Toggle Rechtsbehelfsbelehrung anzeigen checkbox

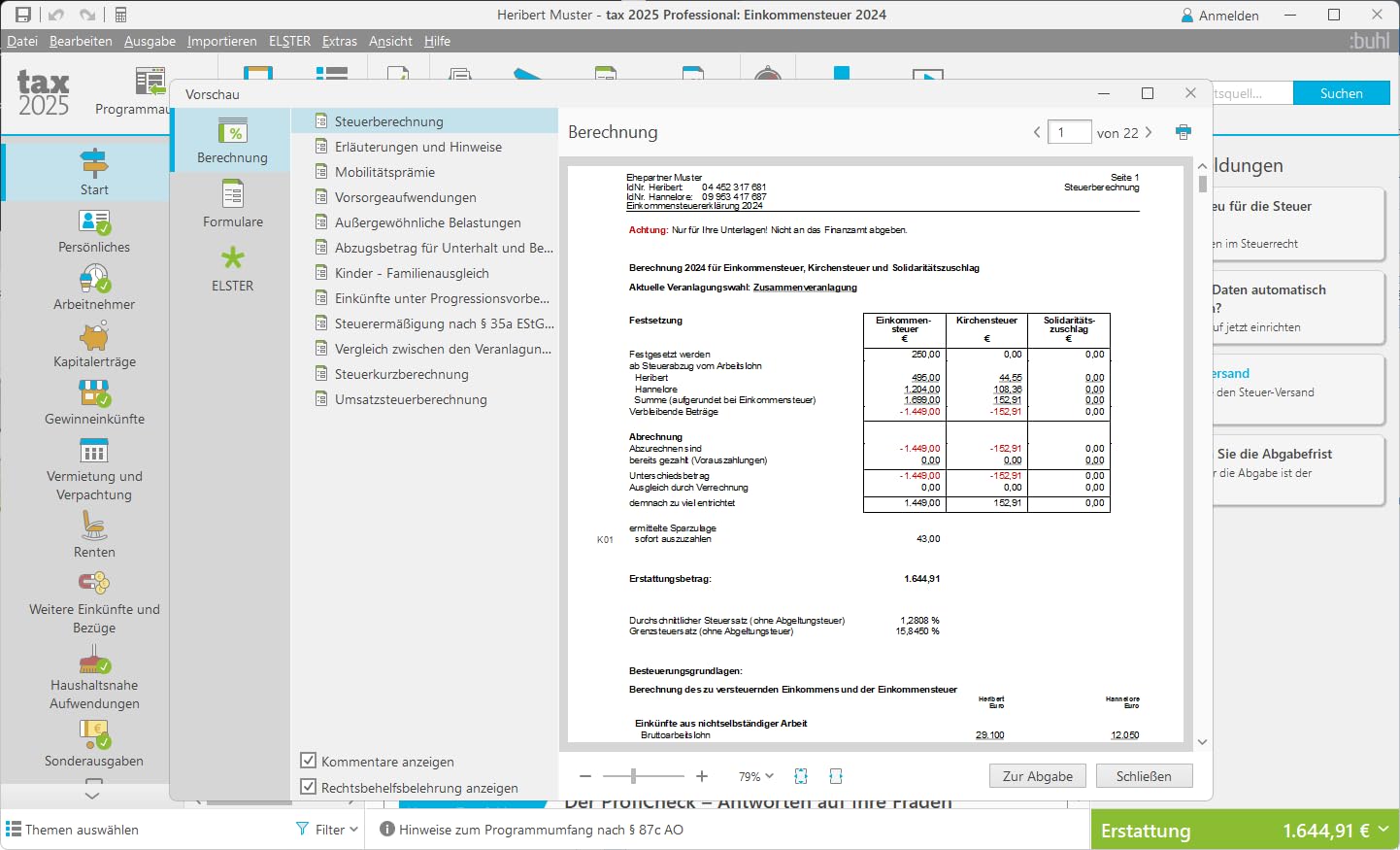pos(309,787)
